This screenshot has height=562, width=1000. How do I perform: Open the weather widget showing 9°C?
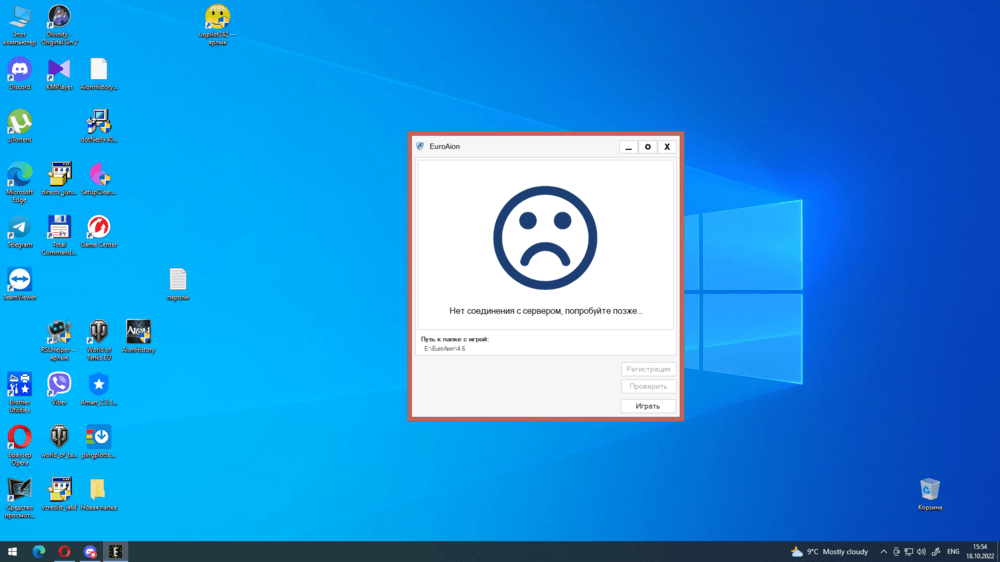[x=829, y=551]
